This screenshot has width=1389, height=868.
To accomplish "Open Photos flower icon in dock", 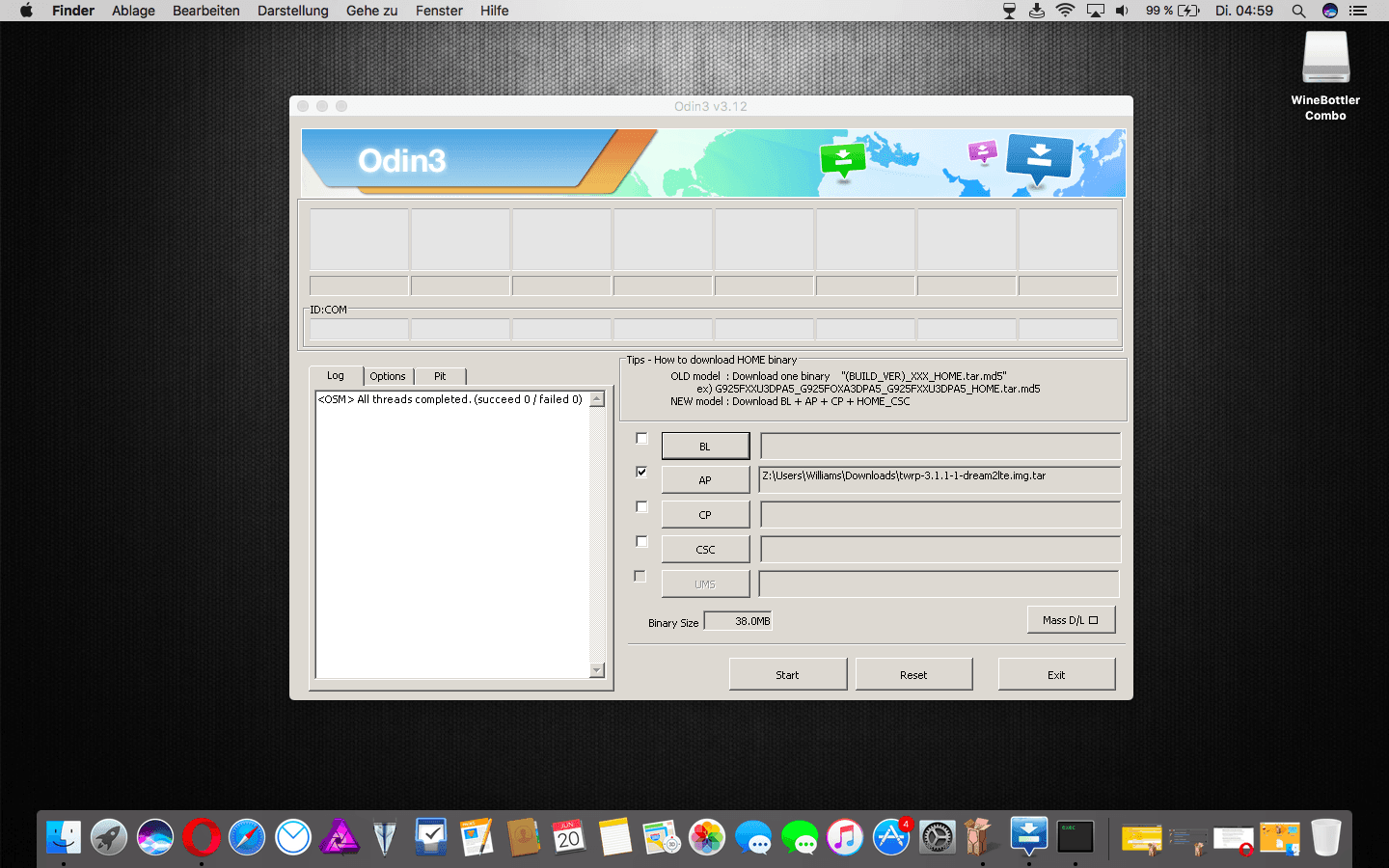I will click(707, 837).
